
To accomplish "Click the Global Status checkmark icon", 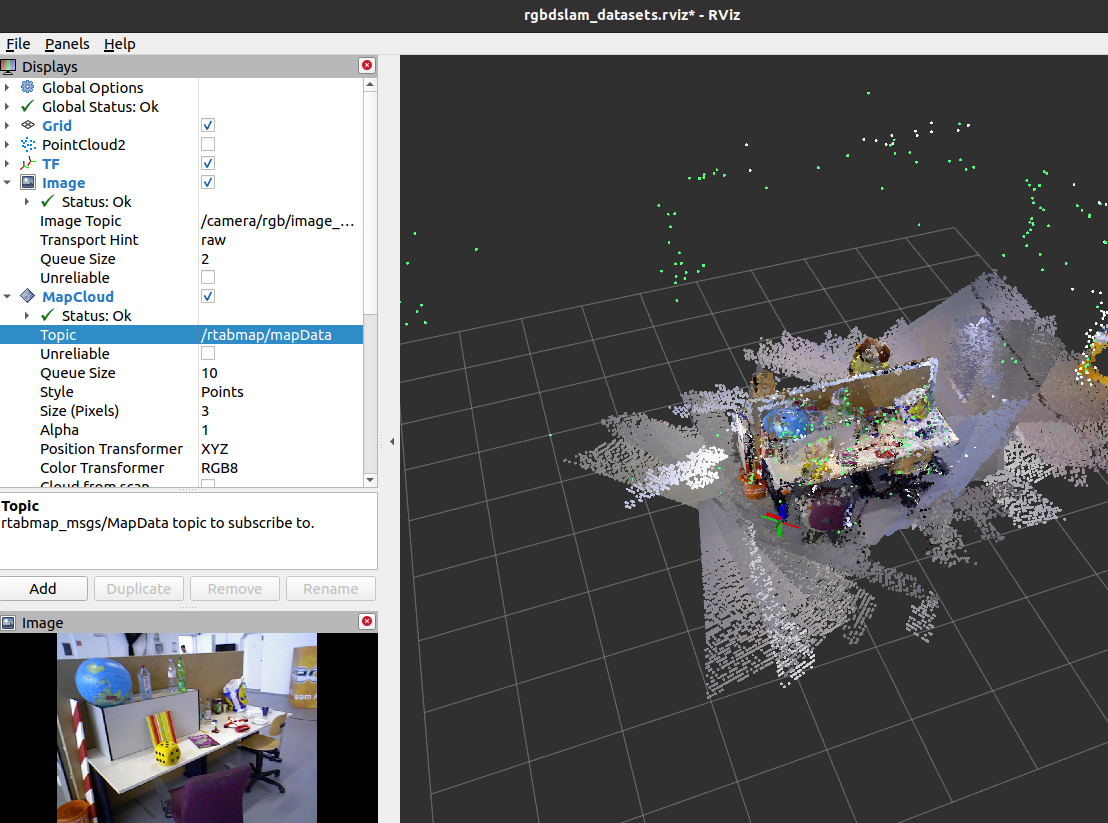I will [x=28, y=106].
